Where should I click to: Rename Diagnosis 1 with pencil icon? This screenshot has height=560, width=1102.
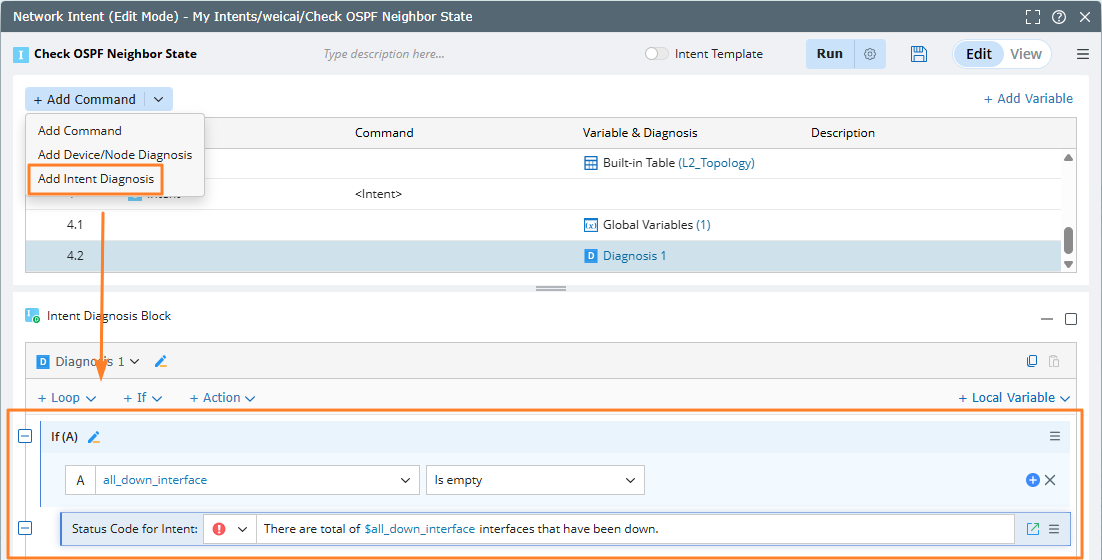(x=161, y=362)
